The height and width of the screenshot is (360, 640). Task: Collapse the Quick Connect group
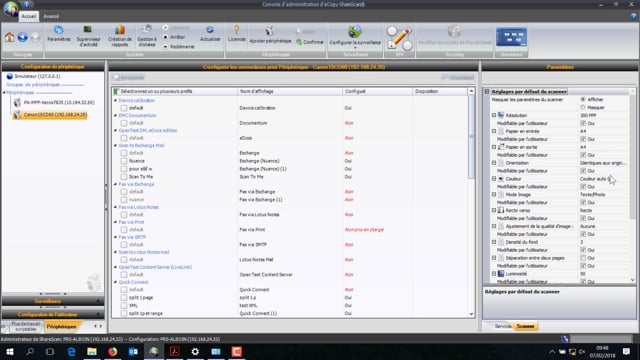tap(115, 282)
